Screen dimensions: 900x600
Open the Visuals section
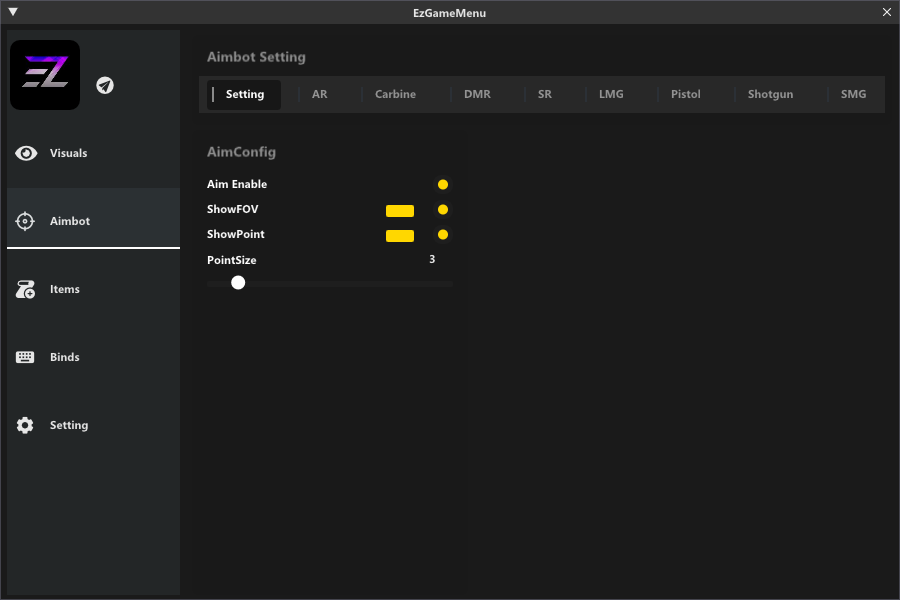point(94,153)
